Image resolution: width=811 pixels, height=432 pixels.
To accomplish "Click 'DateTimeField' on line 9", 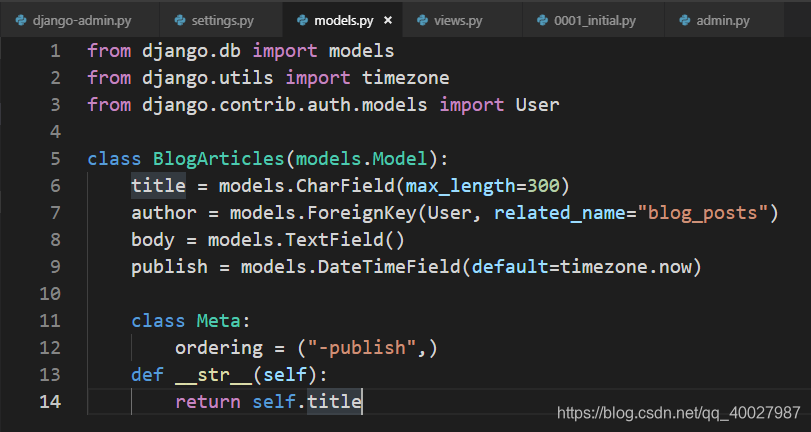I will point(389,266).
